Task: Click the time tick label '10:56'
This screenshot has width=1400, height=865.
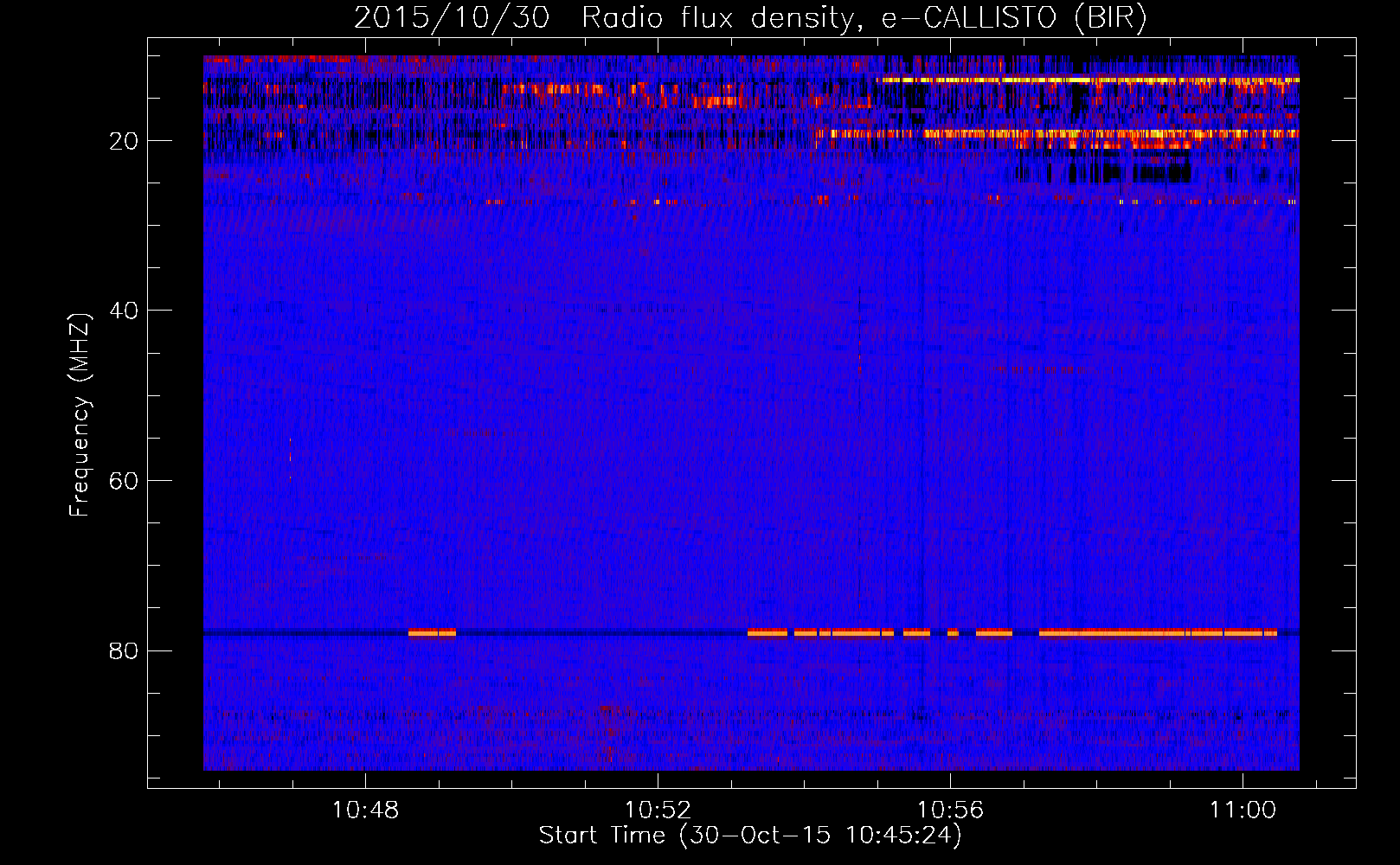Action: pos(950,810)
